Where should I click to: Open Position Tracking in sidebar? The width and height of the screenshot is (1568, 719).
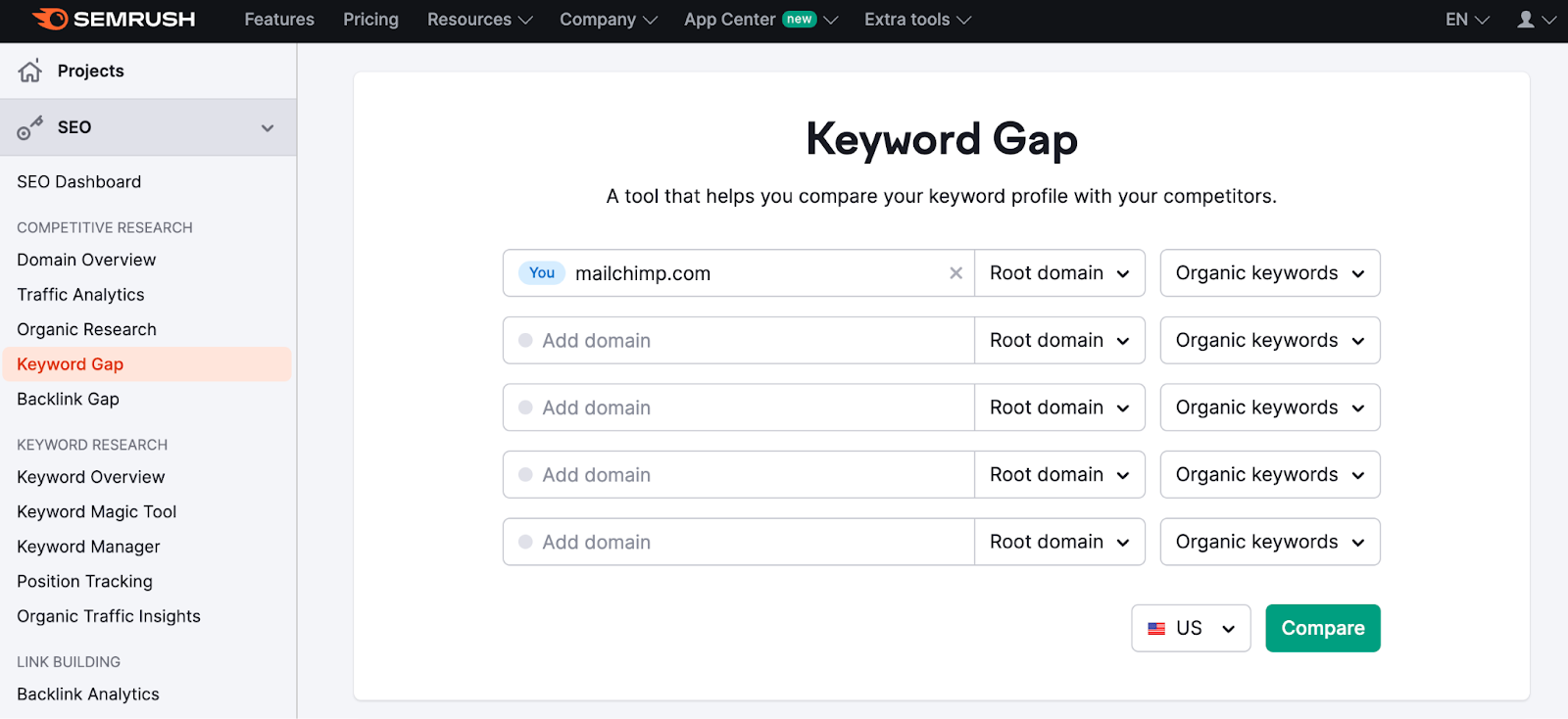84,582
